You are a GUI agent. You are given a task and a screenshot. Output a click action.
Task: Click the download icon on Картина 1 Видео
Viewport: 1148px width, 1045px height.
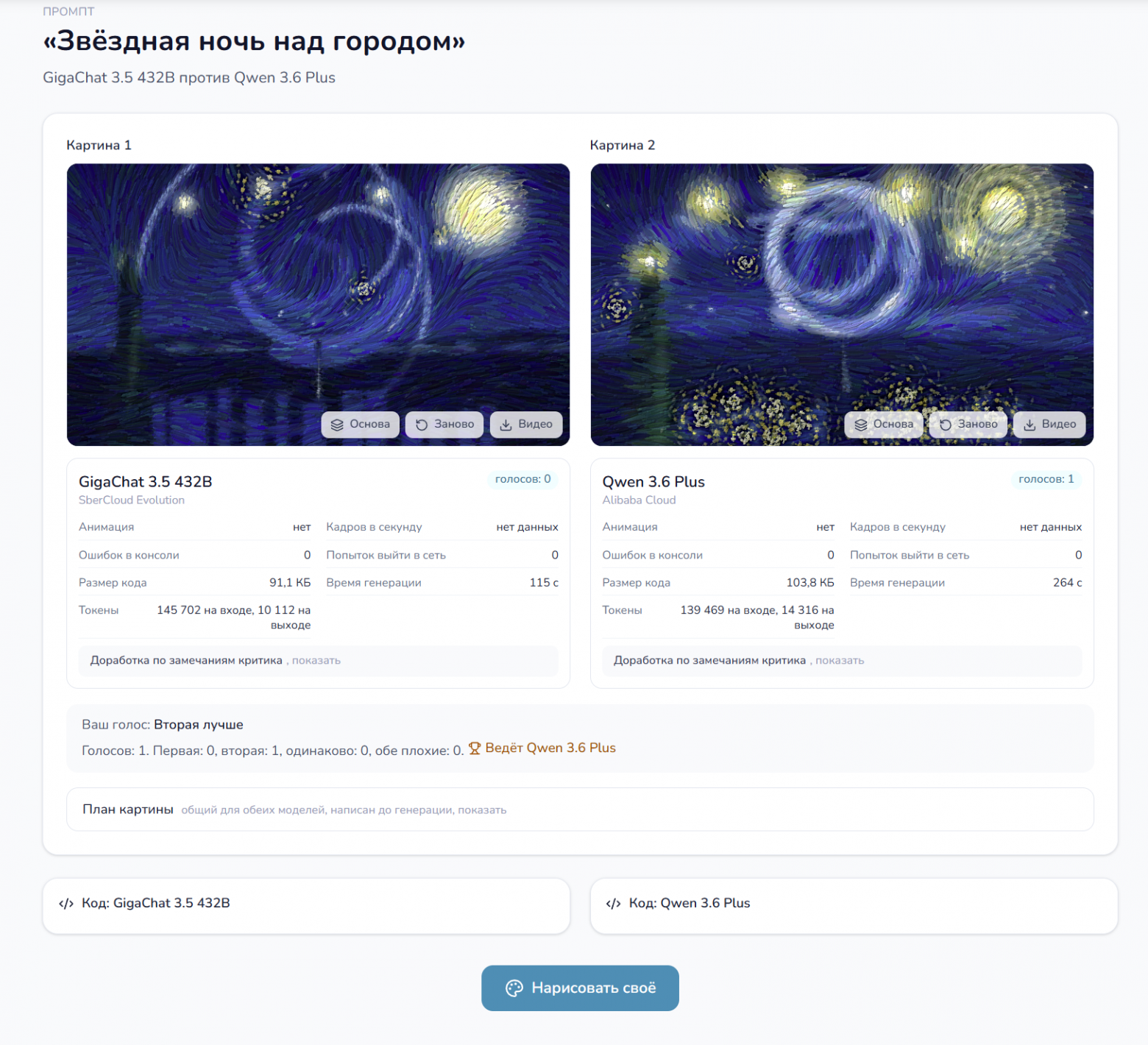506,425
